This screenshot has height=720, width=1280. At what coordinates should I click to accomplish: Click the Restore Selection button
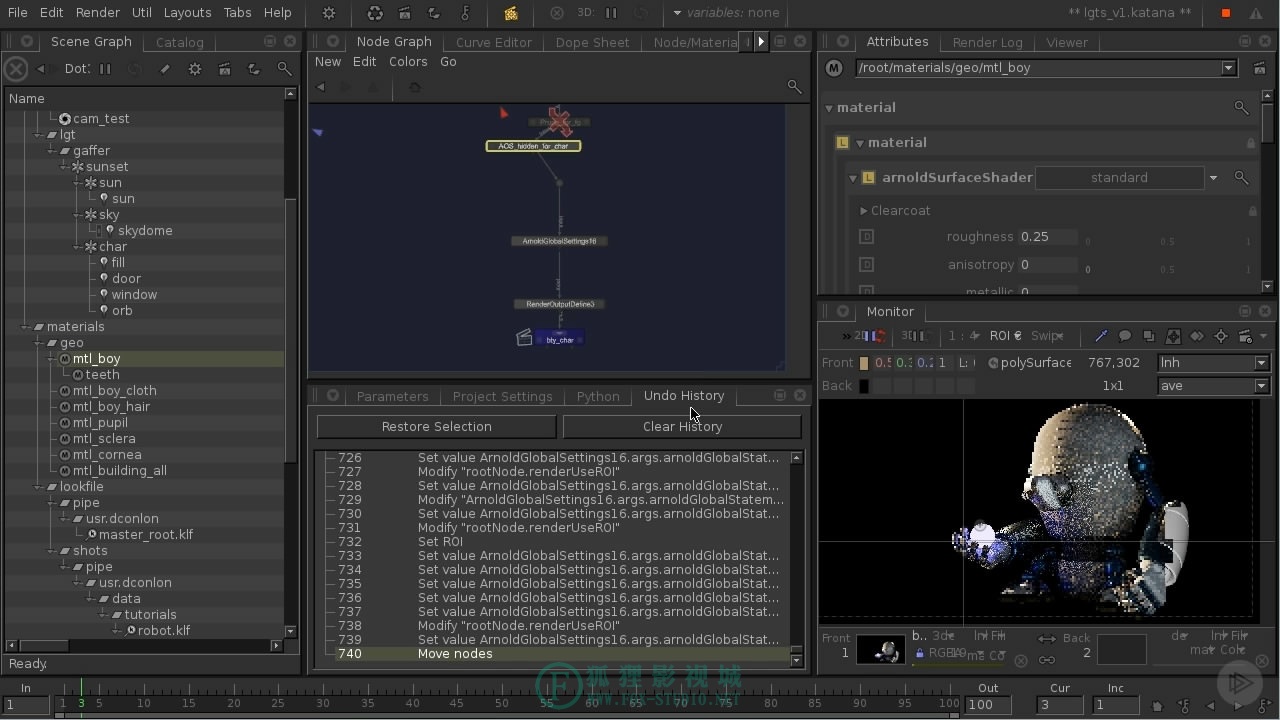(x=436, y=427)
